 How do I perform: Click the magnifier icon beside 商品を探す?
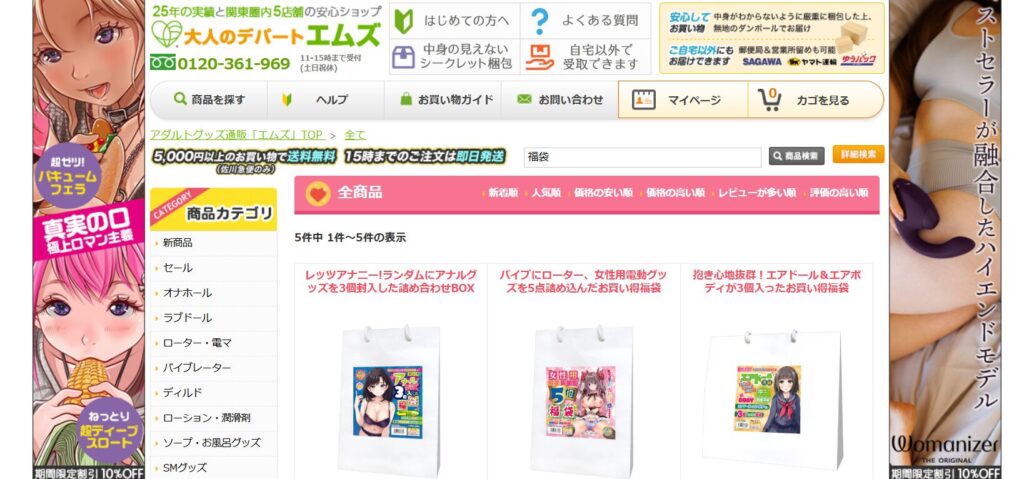pyautogui.click(x=180, y=99)
